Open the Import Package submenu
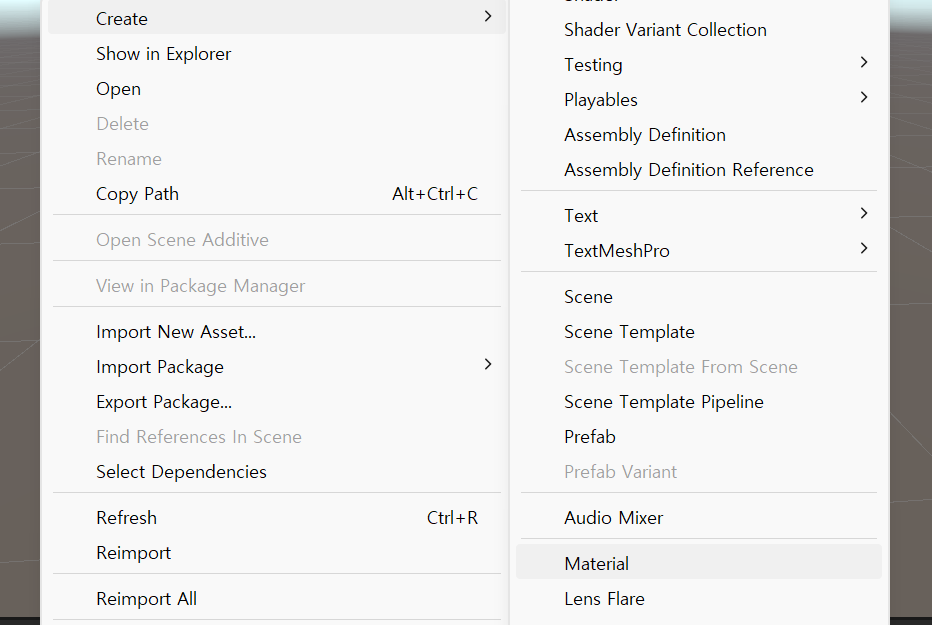 point(487,365)
